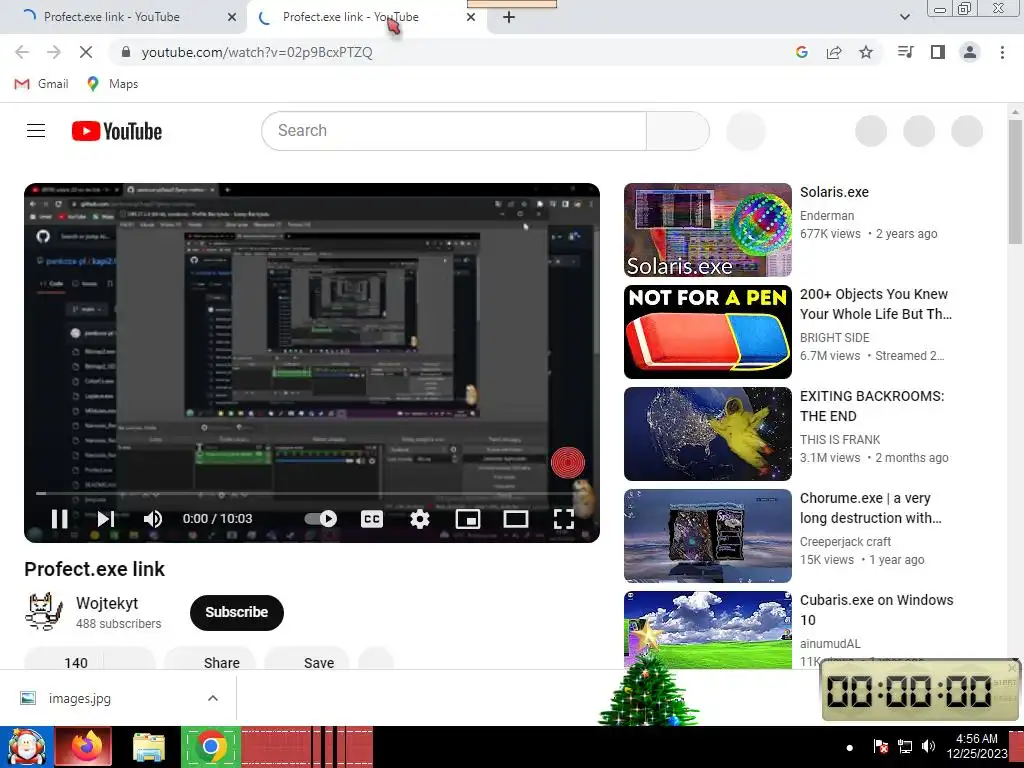The height and width of the screenshot is (768, 1024).
Task: Open File Explorer from the taskbar
Action: (x=149, y=748)
